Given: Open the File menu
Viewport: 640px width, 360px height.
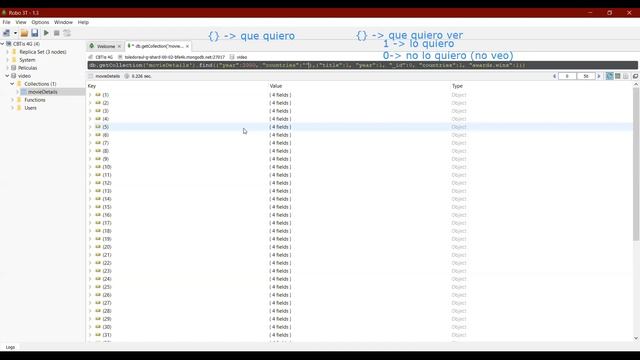Looking at the screenshot, I should 7,22.
